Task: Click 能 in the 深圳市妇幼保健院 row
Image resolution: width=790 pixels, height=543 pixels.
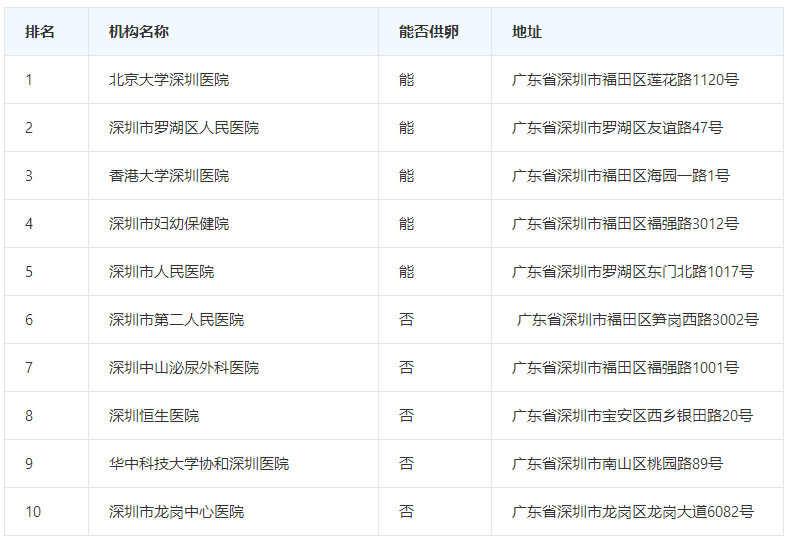Action: 406,224
